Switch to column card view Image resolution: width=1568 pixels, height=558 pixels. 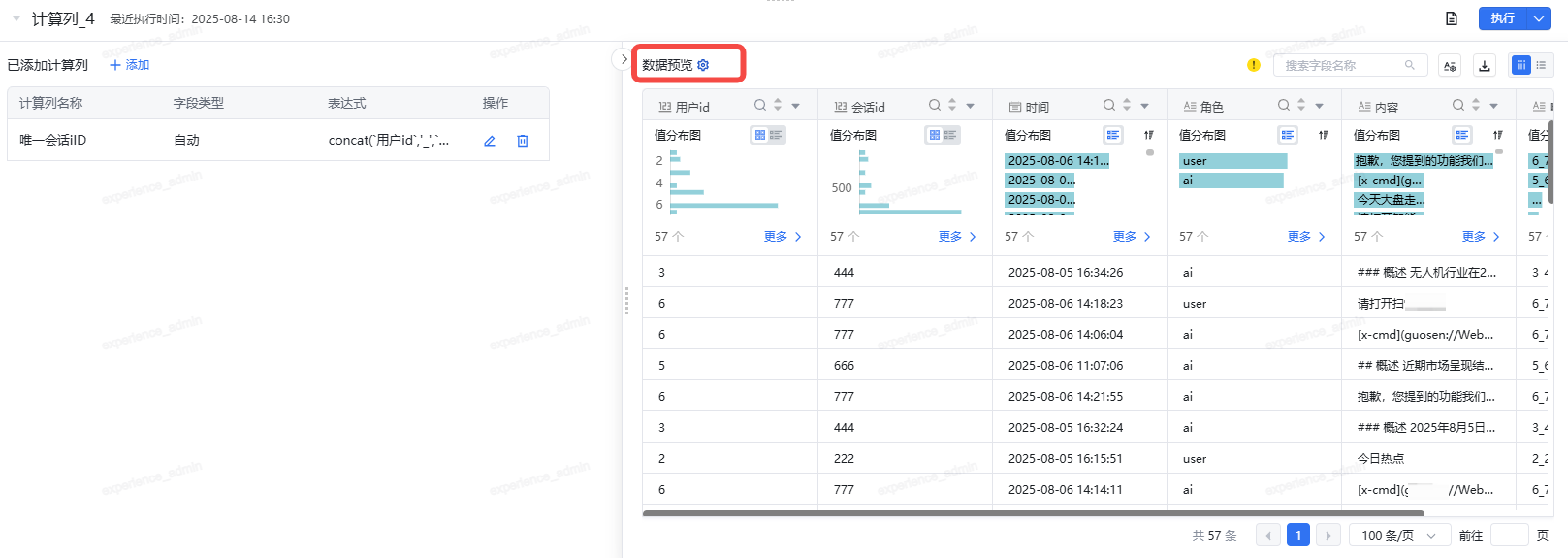pos(1521,65)
